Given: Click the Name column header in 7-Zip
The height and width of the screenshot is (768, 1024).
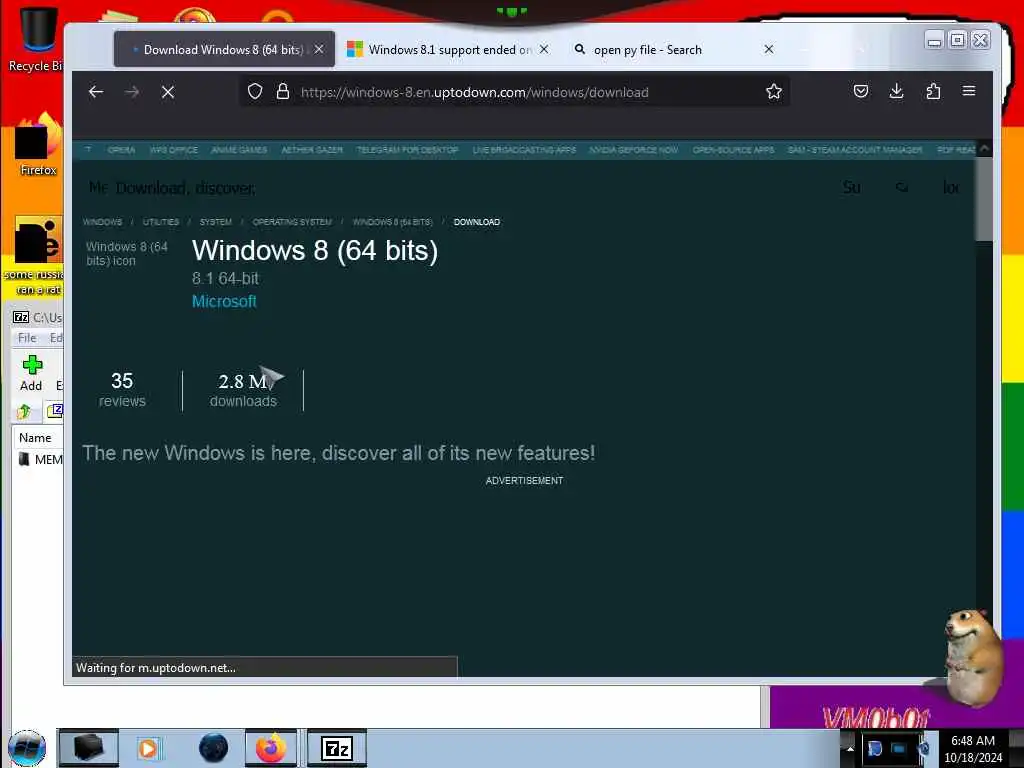Looking at the screenshot, I should [x=35, y=438].
